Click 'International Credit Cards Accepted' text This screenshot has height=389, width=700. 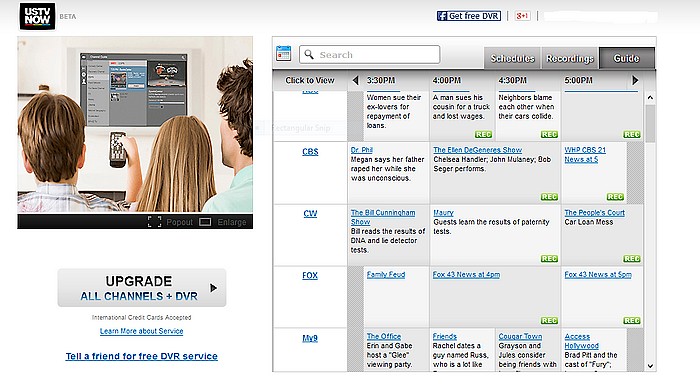(142, 318)
